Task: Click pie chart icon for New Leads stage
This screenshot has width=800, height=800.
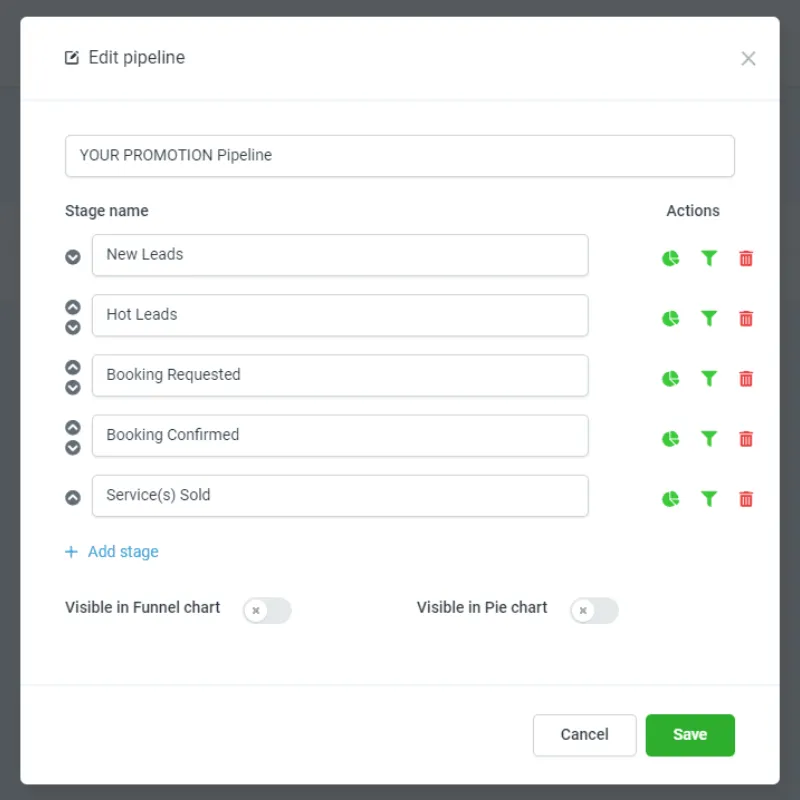Action: 670,258
